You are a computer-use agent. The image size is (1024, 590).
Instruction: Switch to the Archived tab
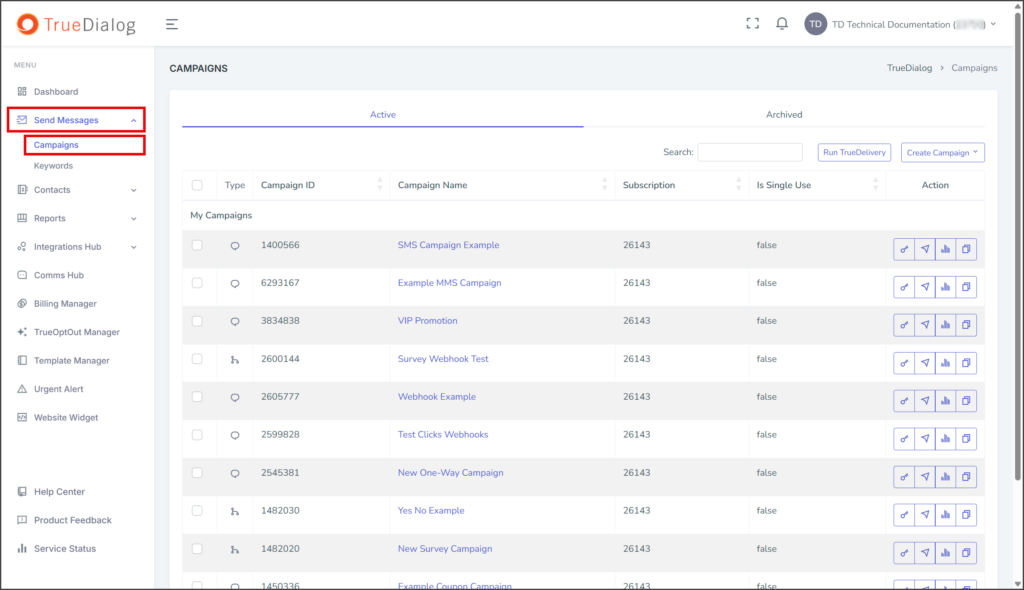click(x=784, y=114)
